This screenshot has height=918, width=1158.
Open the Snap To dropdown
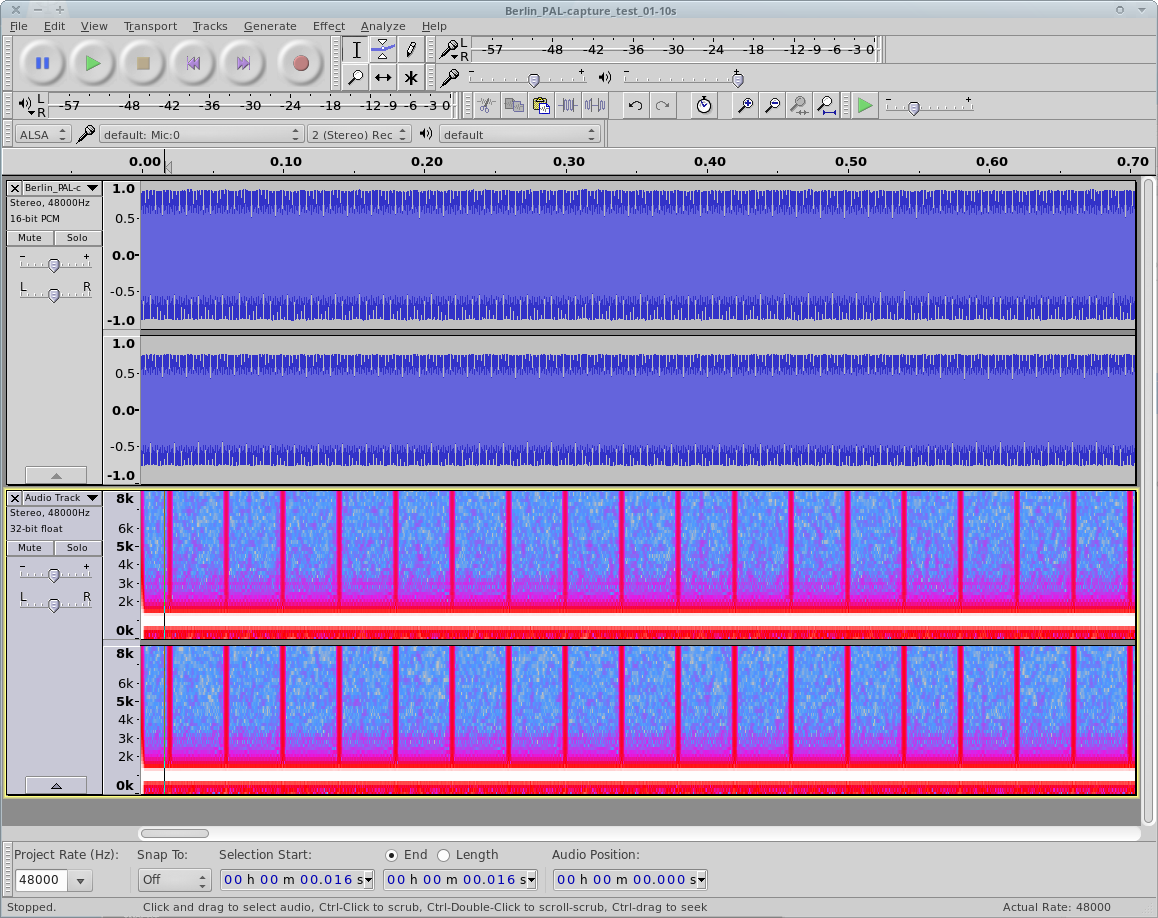point(174,880)
